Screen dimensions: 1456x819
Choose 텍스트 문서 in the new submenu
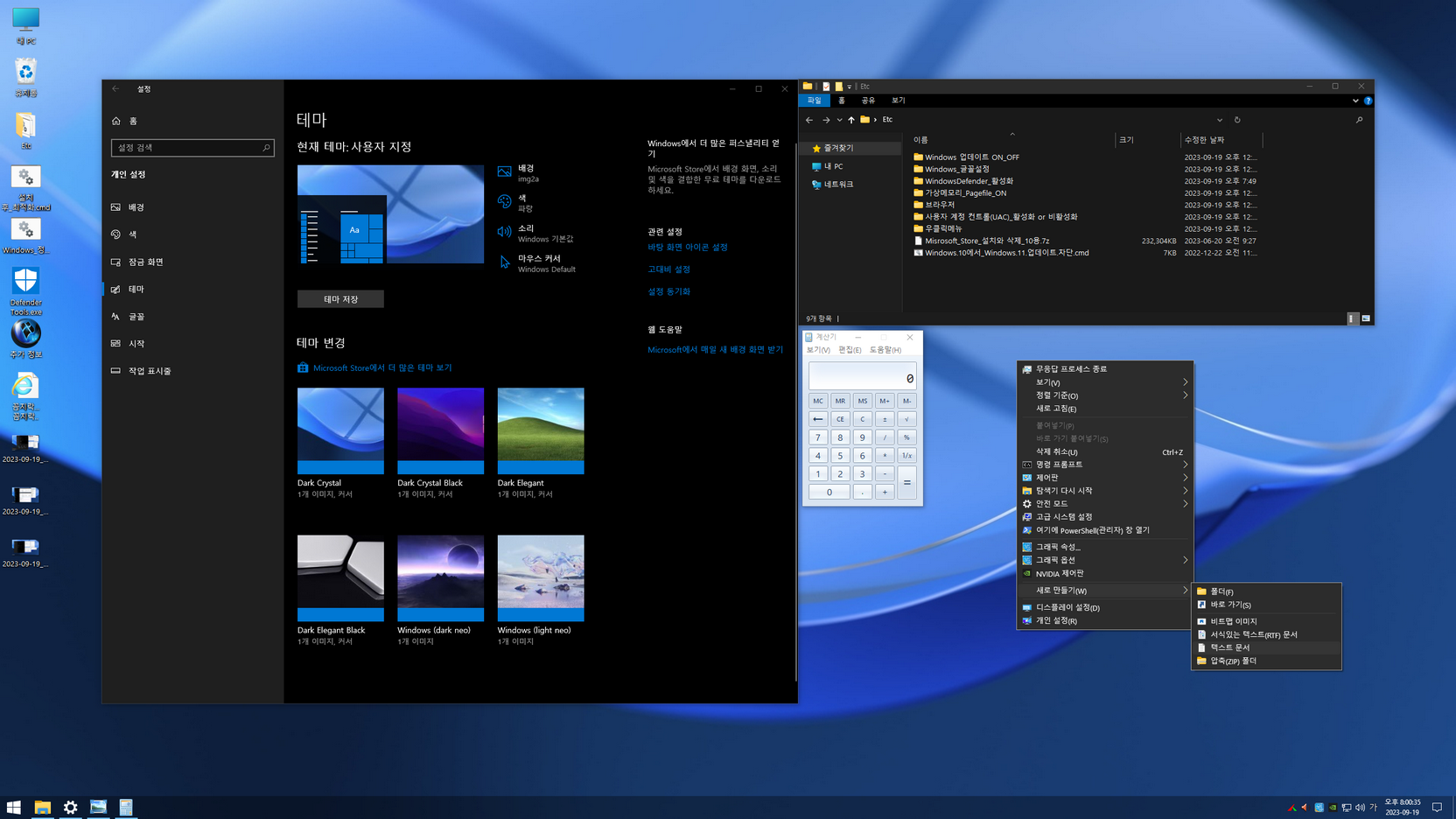point(1266,647)
